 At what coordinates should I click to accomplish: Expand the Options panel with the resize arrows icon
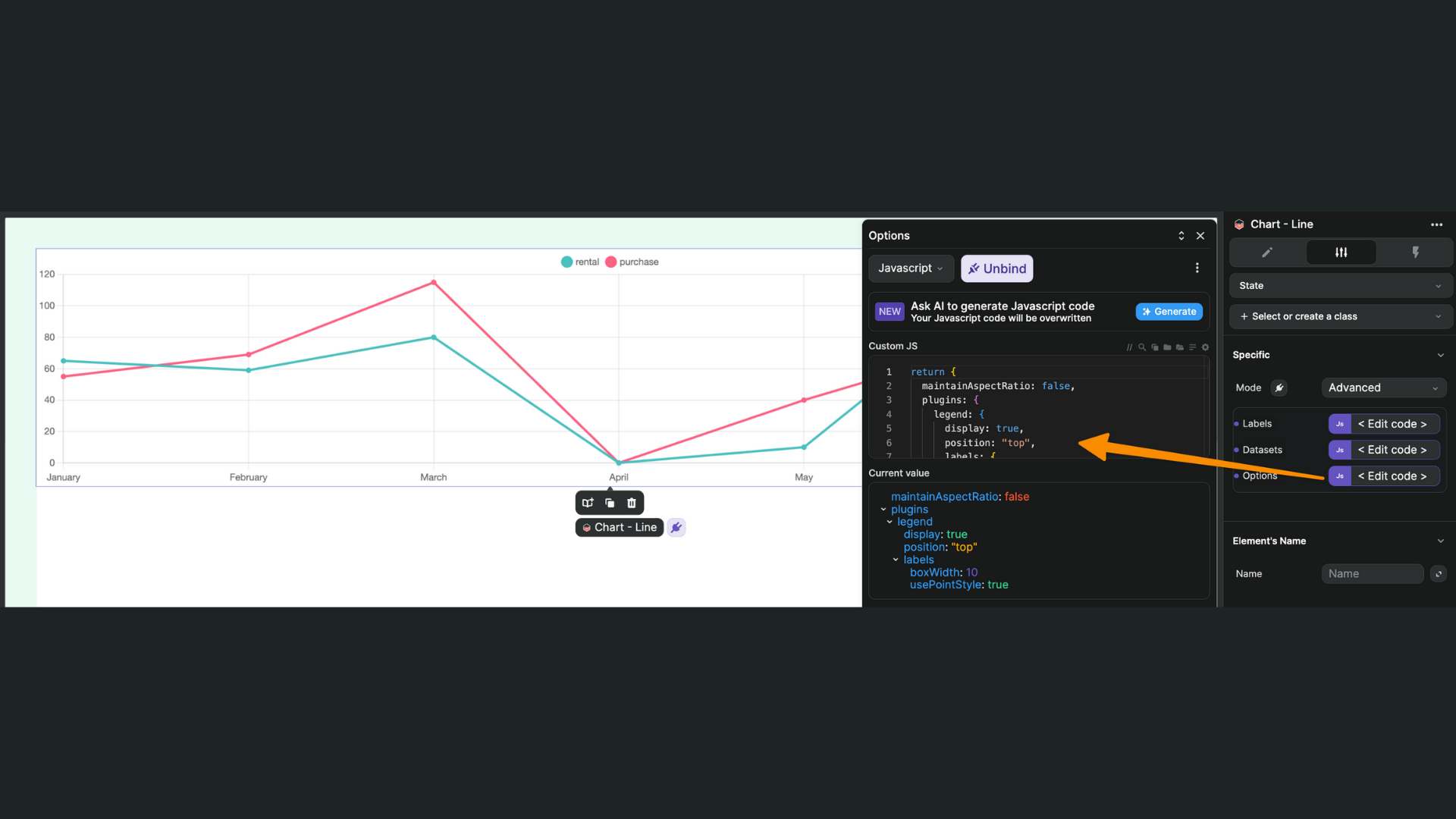[x=1181, y=236]
